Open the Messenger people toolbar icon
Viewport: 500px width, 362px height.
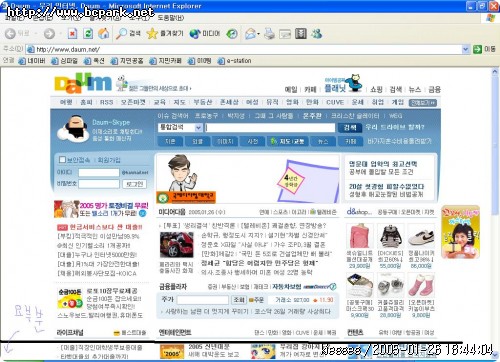tap(316, 34)
